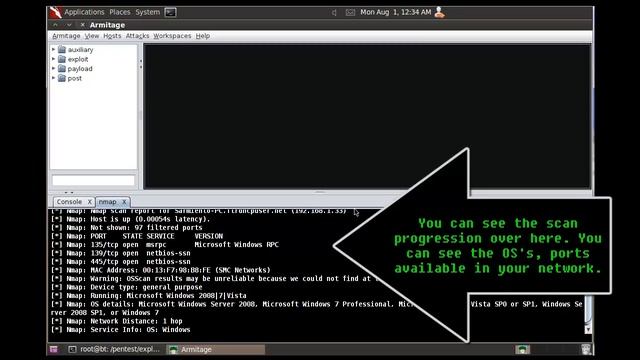640x360 pixels.
Task: Open the System menu
Action: [147, 12]
